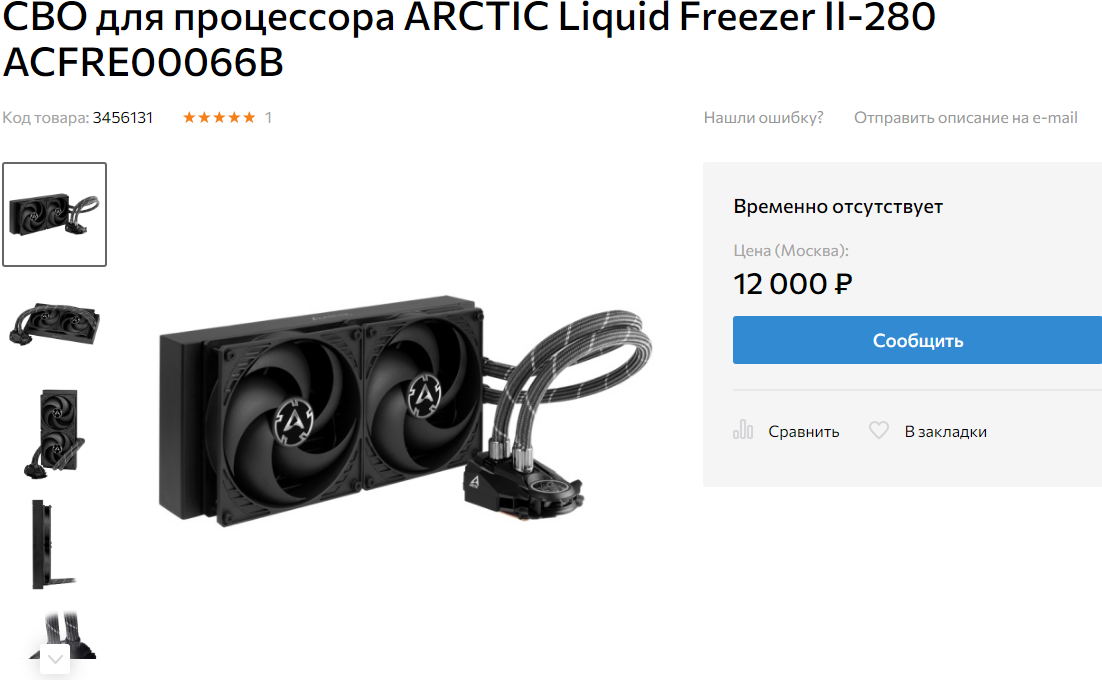Click the main product image

point(406,411)
